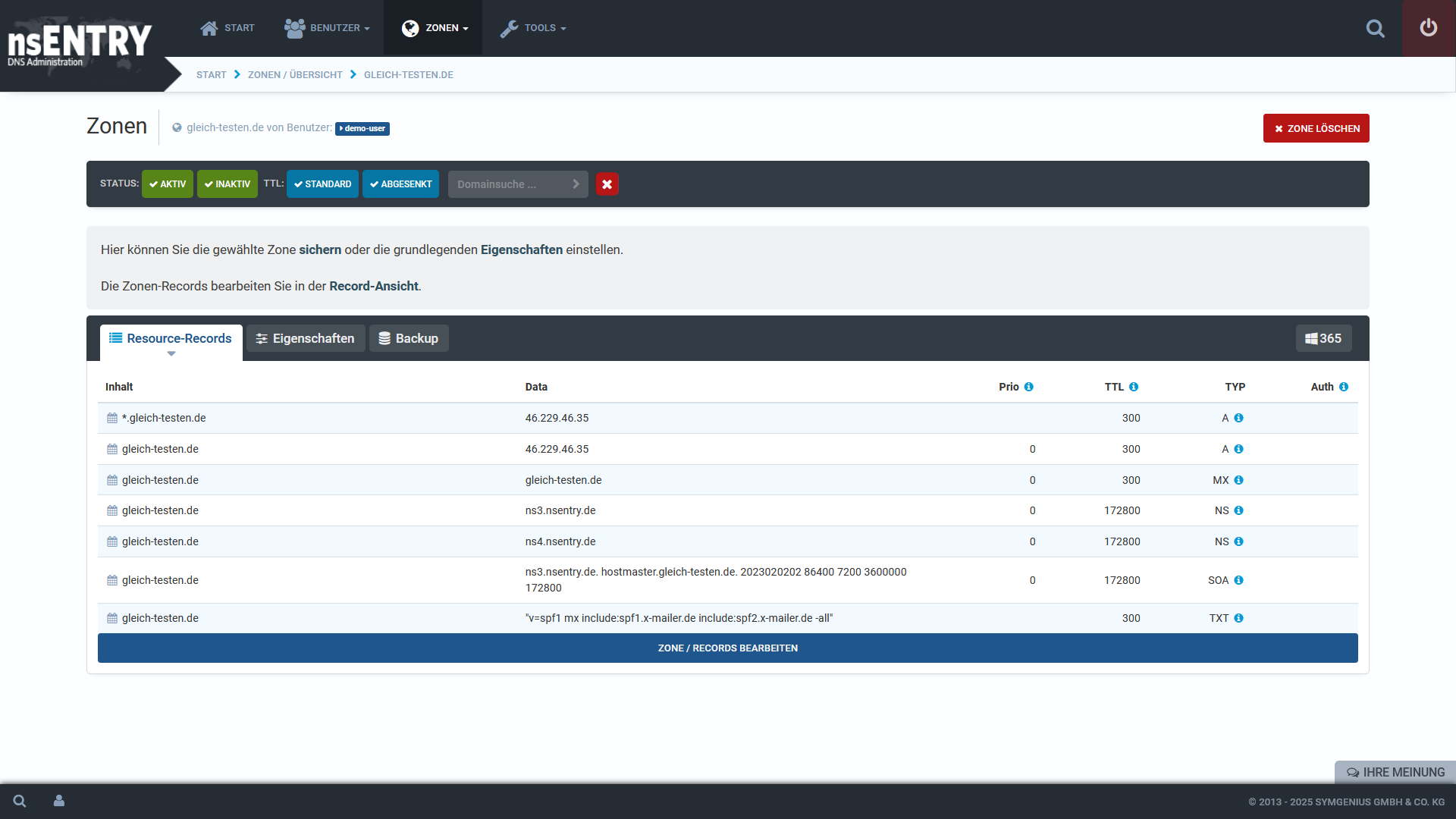Open the info icon beside the TTL column header
Image resolution: width=1456 pixels, height=819 pixels.
pos(1134,386)
